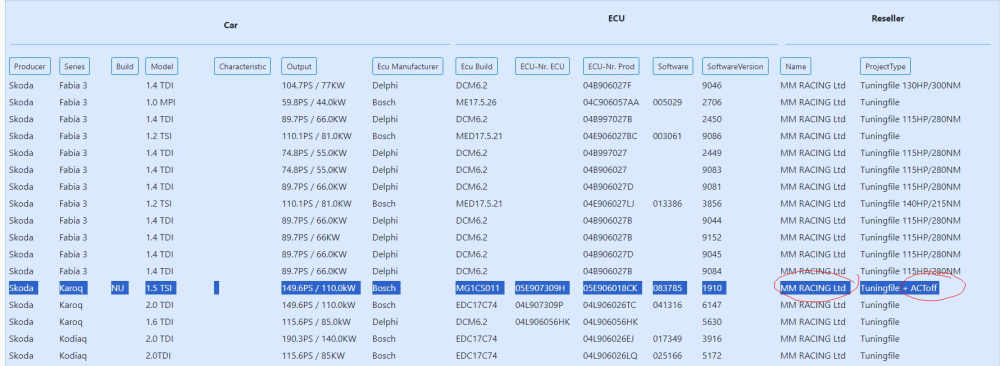
Task: Click the highlighted cell 05E906018CK
Action: tap(611, 288)
